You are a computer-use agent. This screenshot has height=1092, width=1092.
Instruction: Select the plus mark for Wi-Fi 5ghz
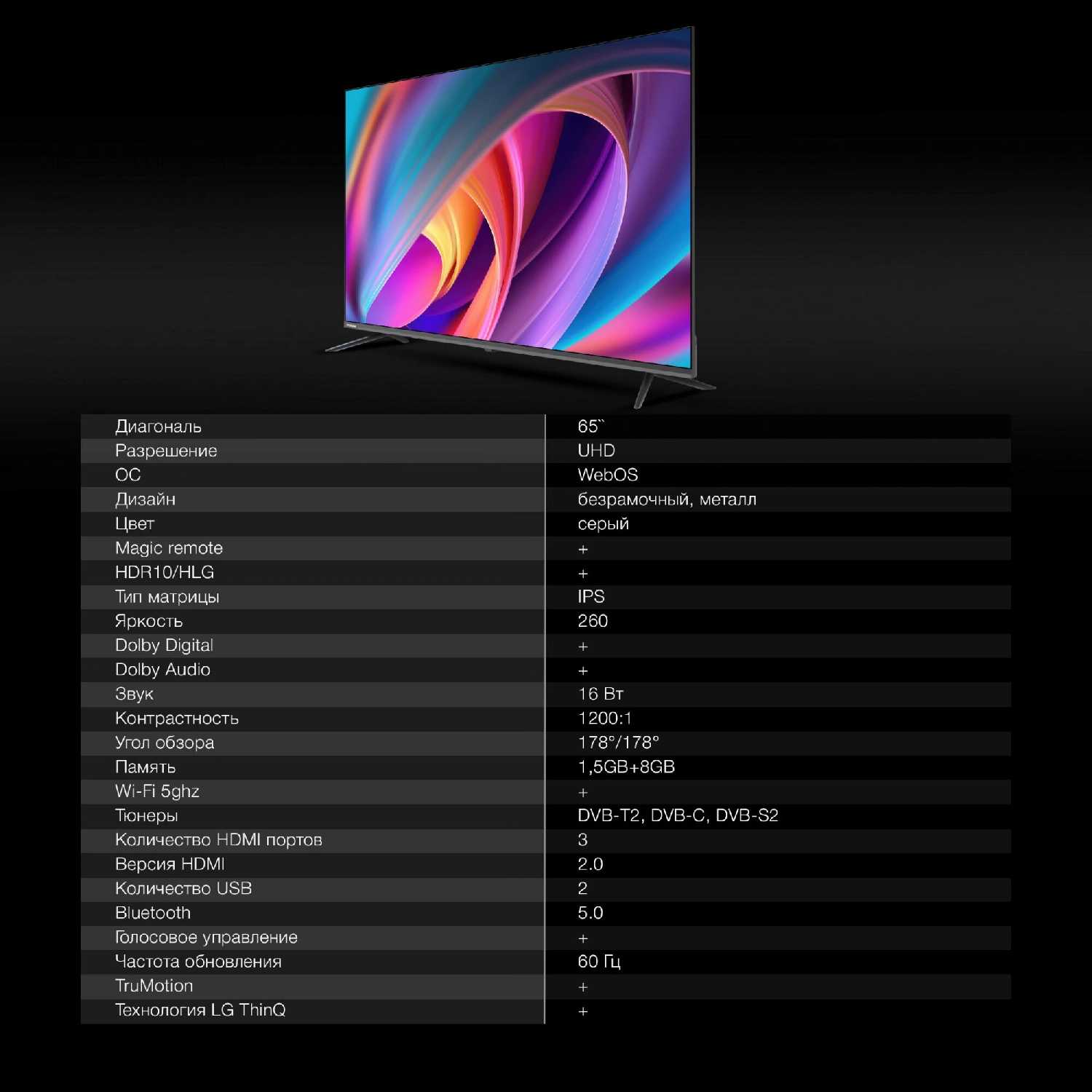coord(582,792)
